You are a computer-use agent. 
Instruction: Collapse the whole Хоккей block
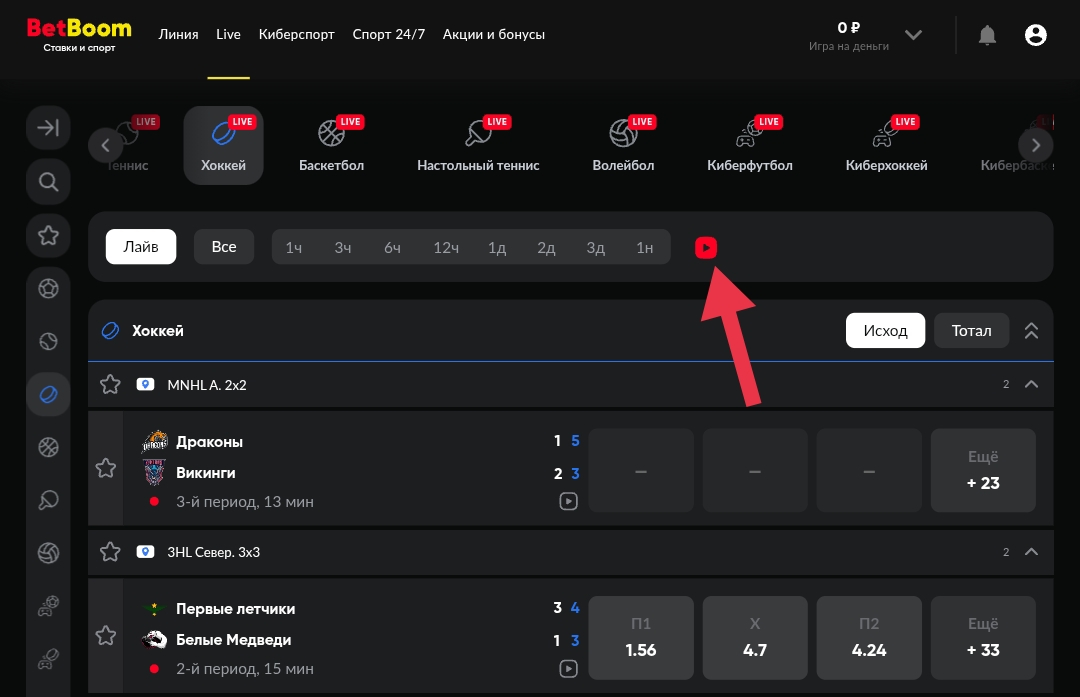coord(1032,331)
